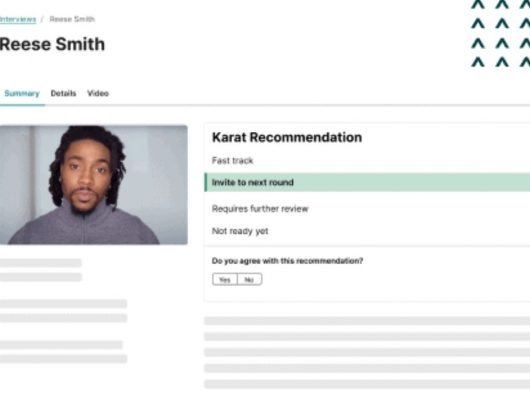Click Yes to agree with recommendation
Image resolution: width=530 pixels, height=396 pixels.
[225, 279]
